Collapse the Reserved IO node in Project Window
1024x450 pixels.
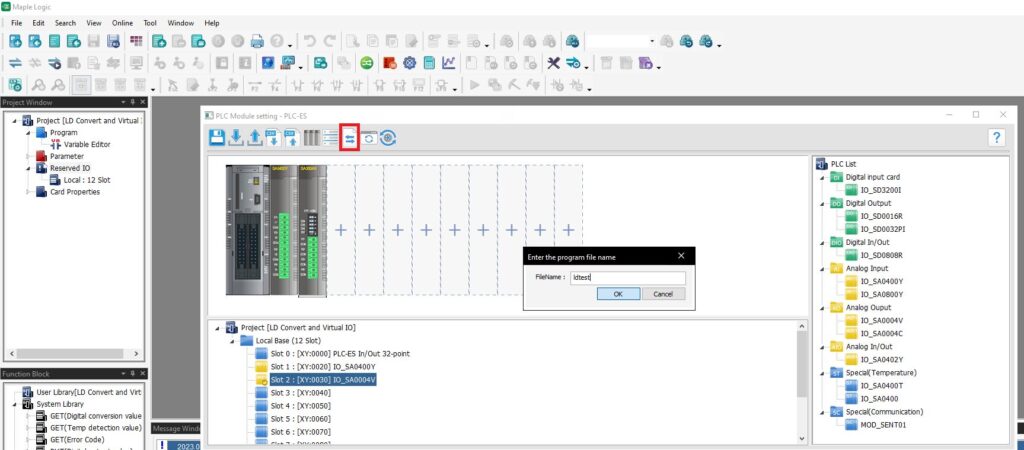click(x=27, y=168)
